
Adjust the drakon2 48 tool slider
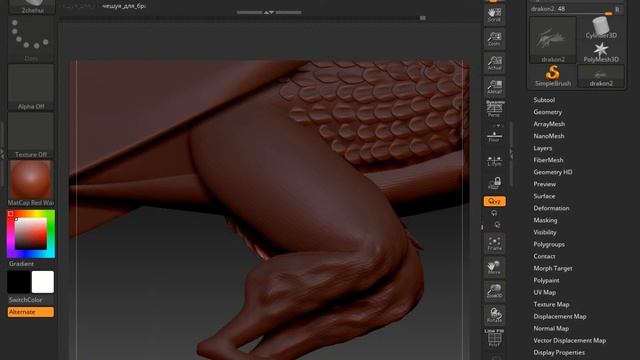tap(571, 9)
